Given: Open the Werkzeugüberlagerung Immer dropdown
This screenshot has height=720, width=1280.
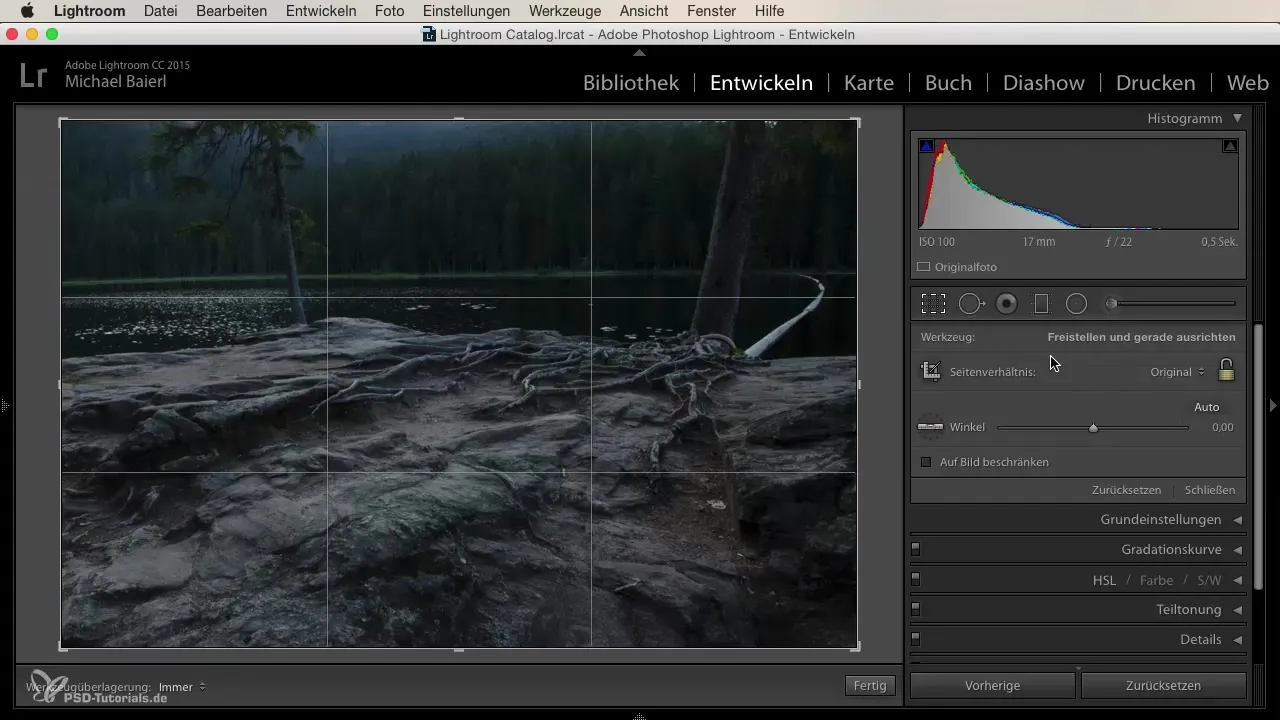Looking at the screenshot, I should [182, 687].
